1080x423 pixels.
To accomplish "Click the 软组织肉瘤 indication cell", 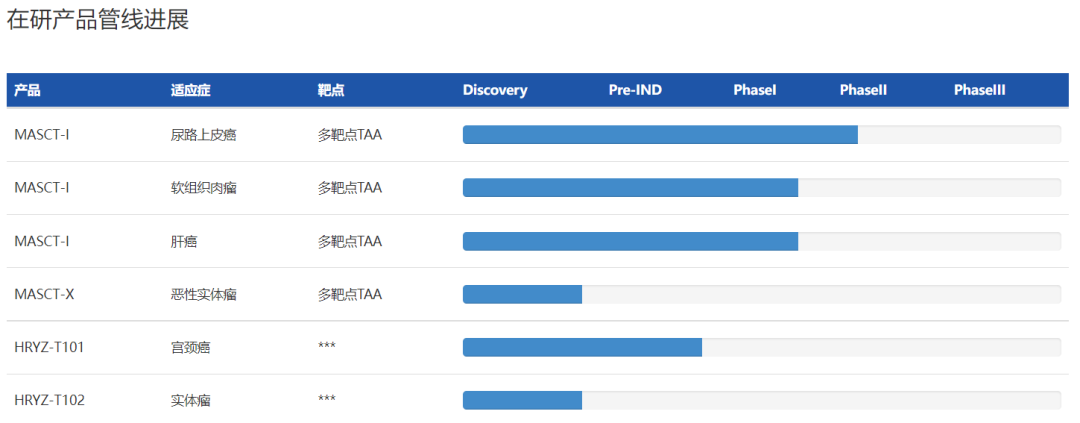I will click(x=203, y=187).
